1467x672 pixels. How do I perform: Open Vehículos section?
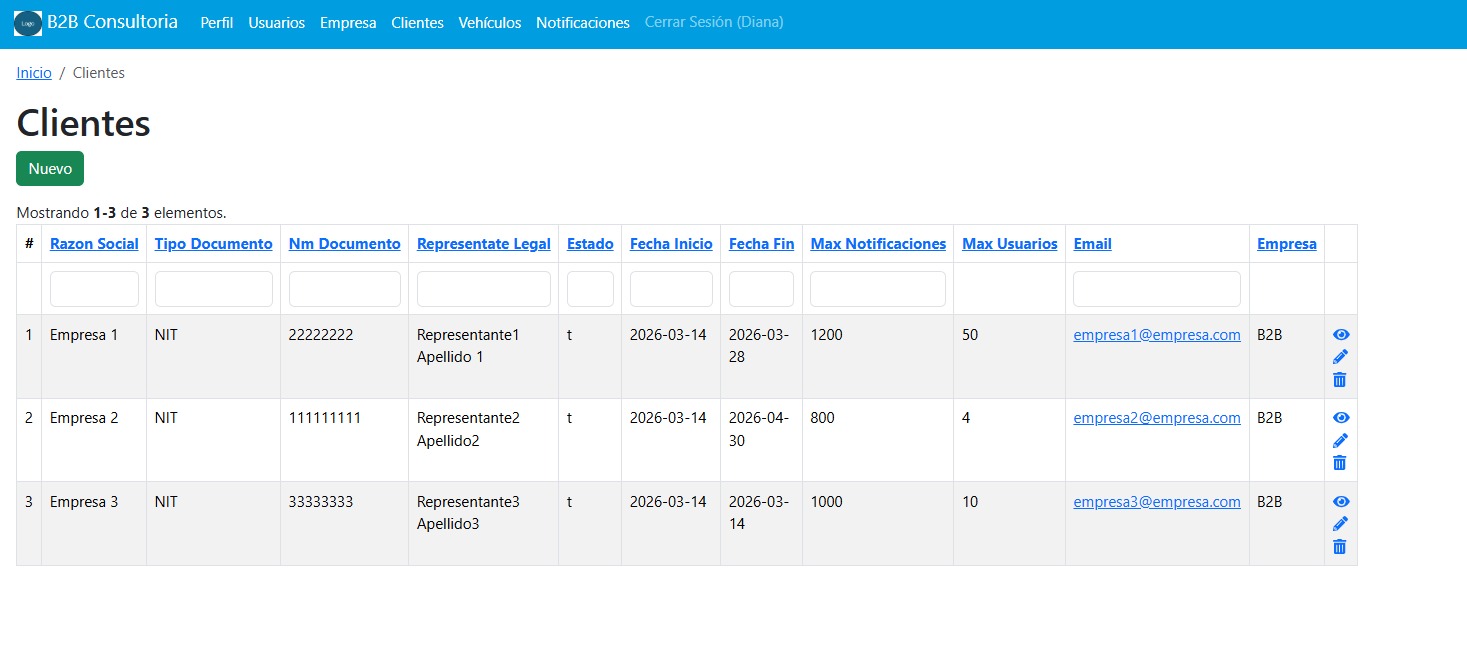[490, 22]
